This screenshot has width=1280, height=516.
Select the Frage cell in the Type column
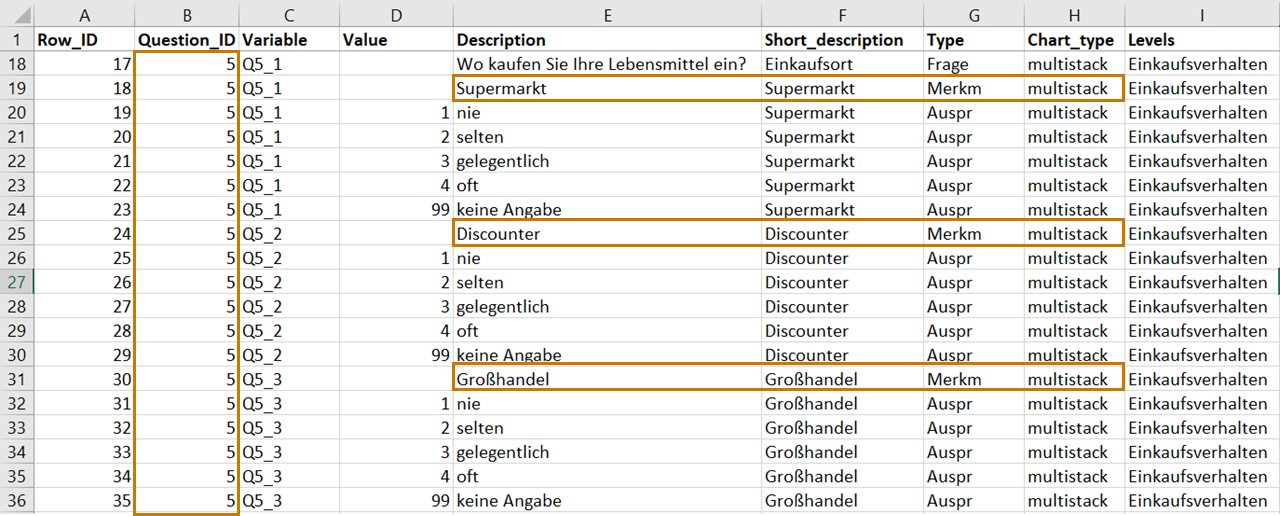pyautogui.click(x=974, y=64)
